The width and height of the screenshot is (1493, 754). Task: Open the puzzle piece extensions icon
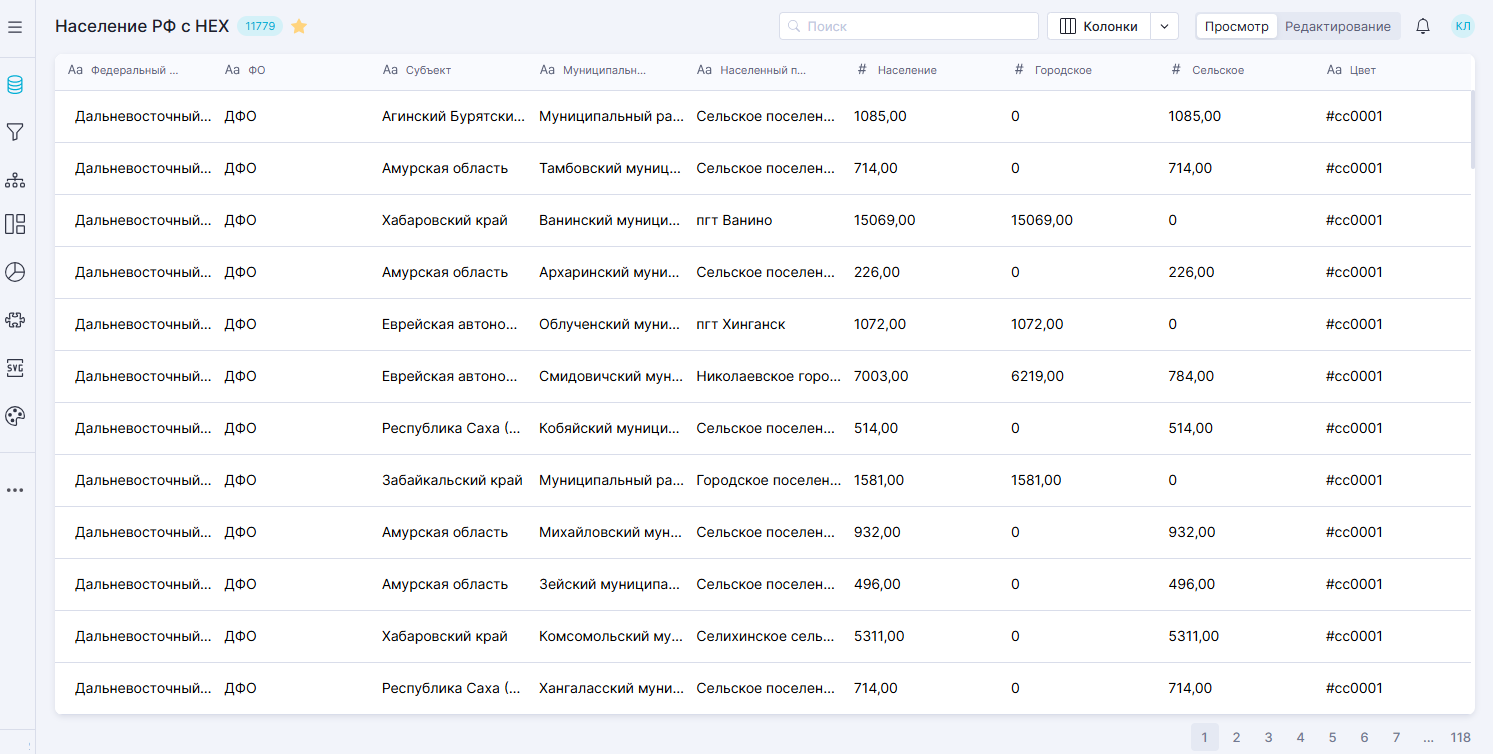point(15,320)
